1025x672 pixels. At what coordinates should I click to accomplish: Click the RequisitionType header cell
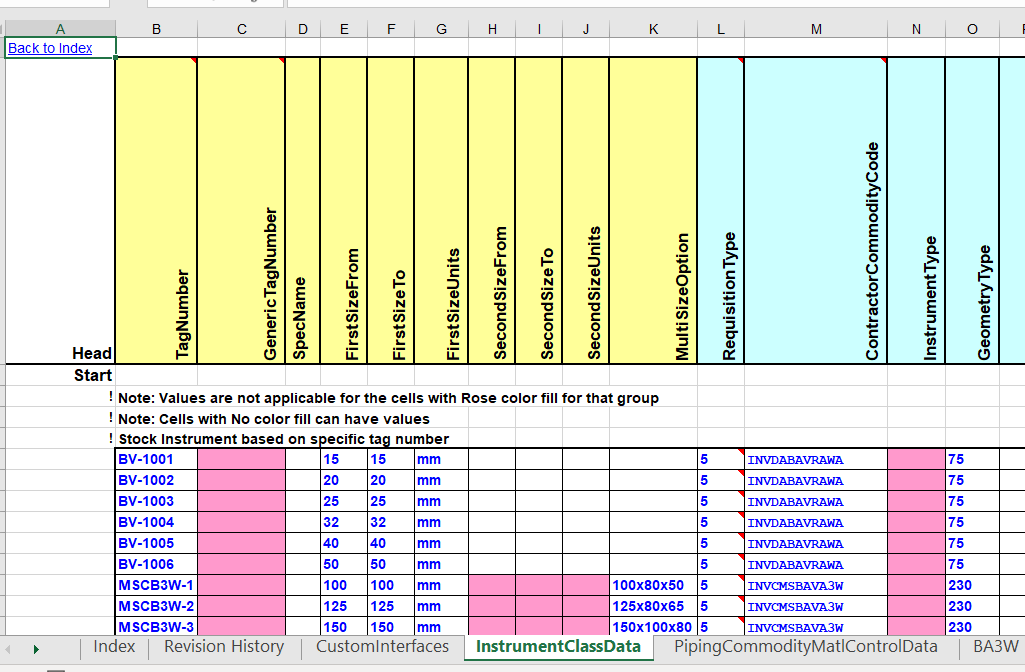(720, 210)
